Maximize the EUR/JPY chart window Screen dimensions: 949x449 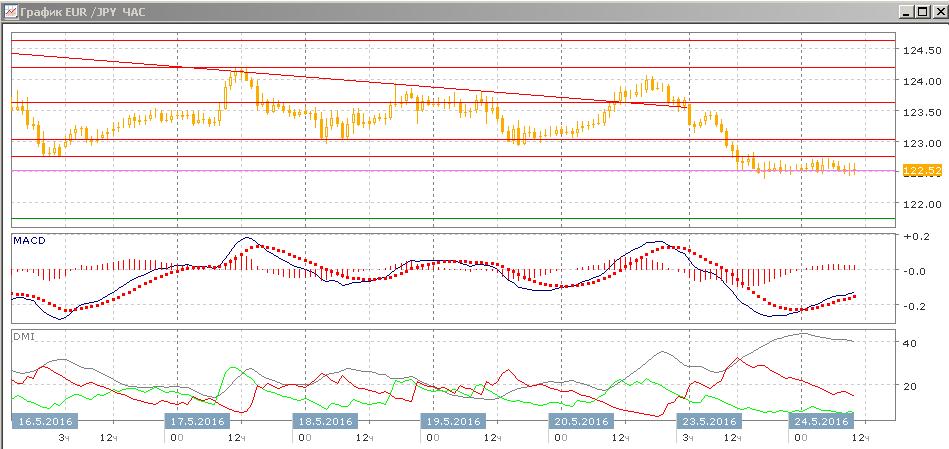[x=921, y=11]
